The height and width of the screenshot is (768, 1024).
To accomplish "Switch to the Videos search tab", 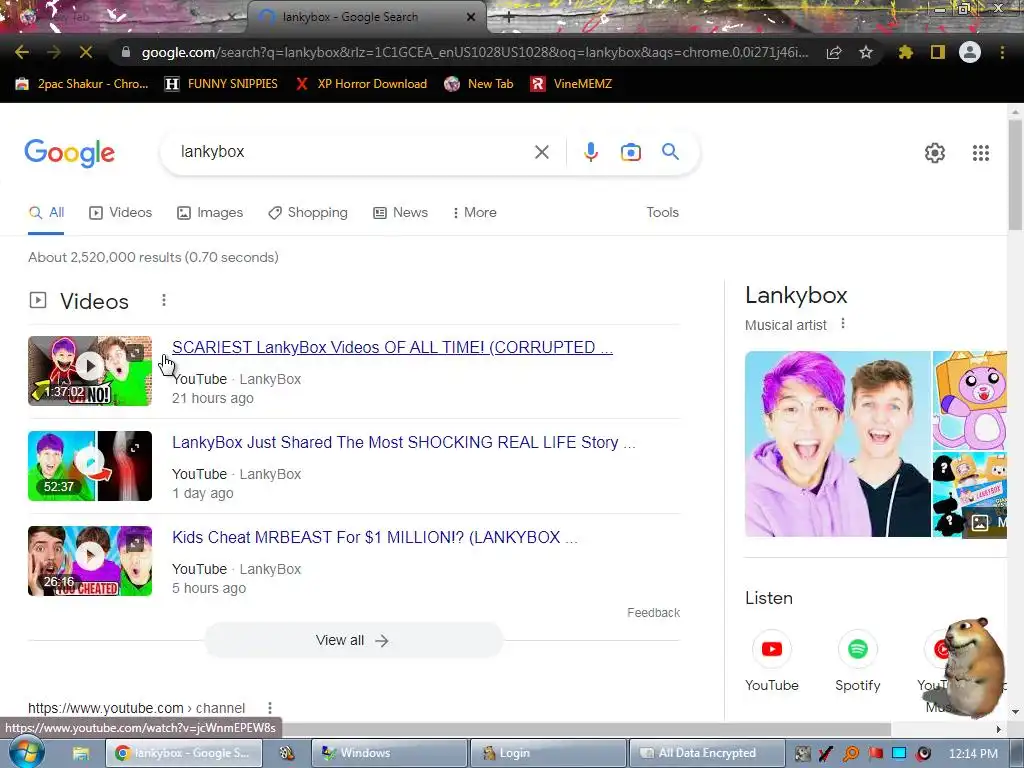I will (x=121, y=212).
